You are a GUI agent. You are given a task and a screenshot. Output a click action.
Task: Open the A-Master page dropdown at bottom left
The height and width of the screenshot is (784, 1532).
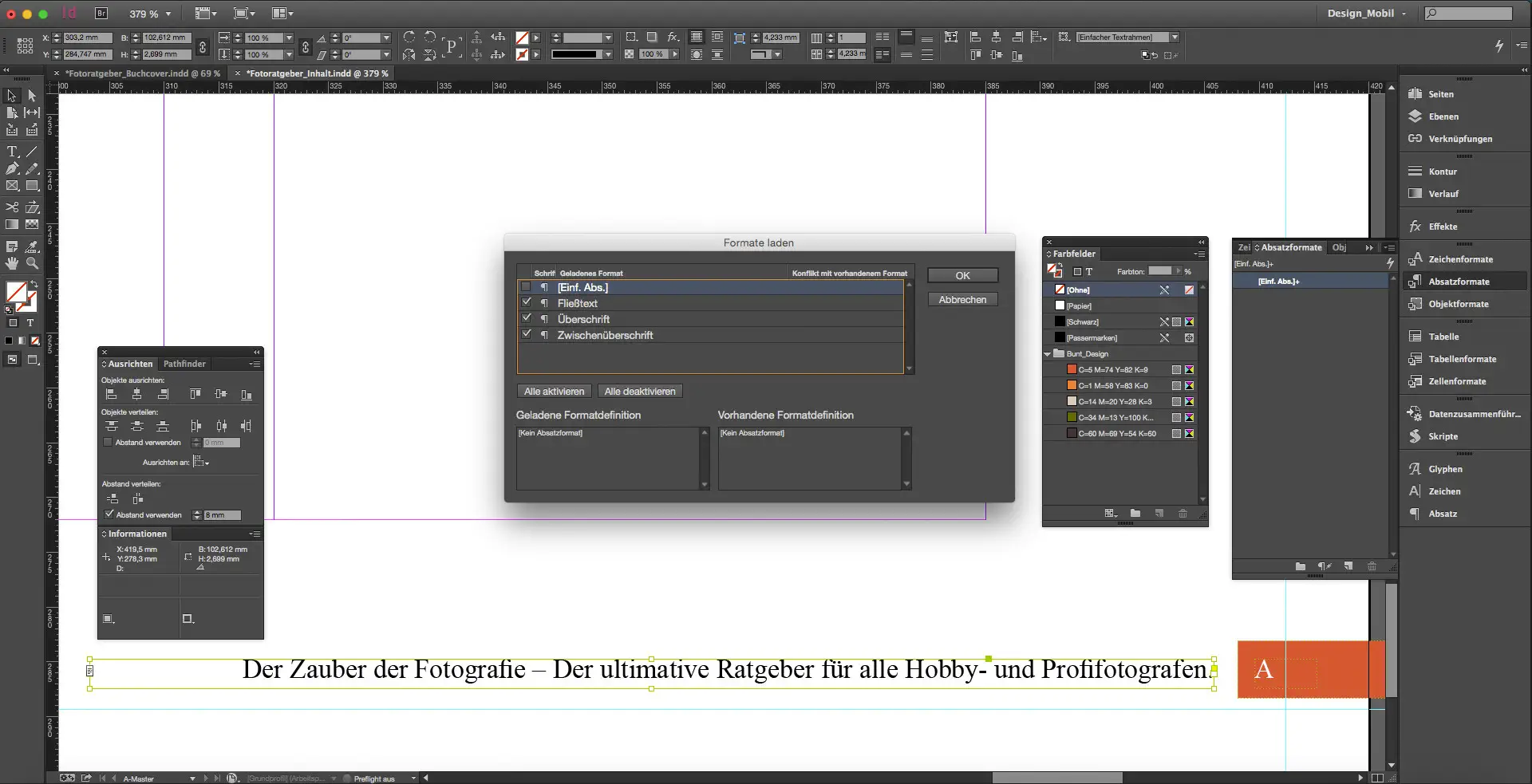tap(191, 778)
